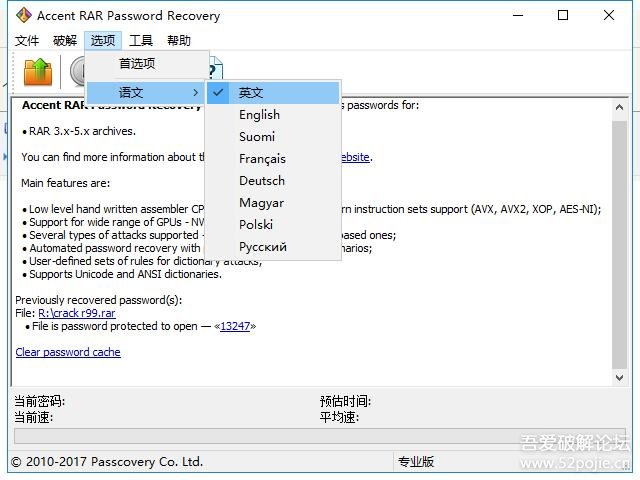
Task: Minimize the Accent RAR window
Action: (x=518, y=16)
